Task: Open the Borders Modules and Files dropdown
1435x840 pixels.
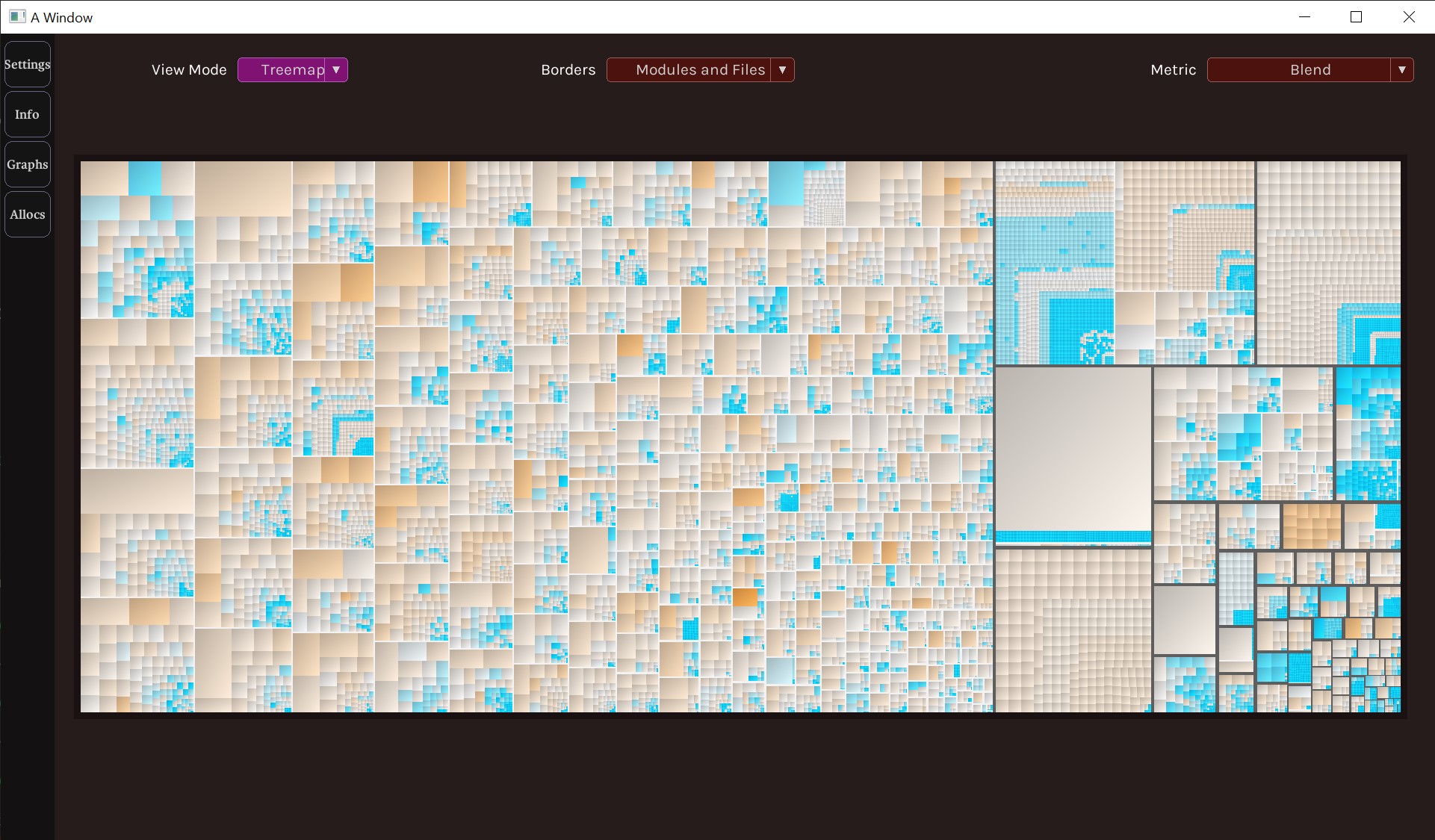Action: [x=700, y=70]
